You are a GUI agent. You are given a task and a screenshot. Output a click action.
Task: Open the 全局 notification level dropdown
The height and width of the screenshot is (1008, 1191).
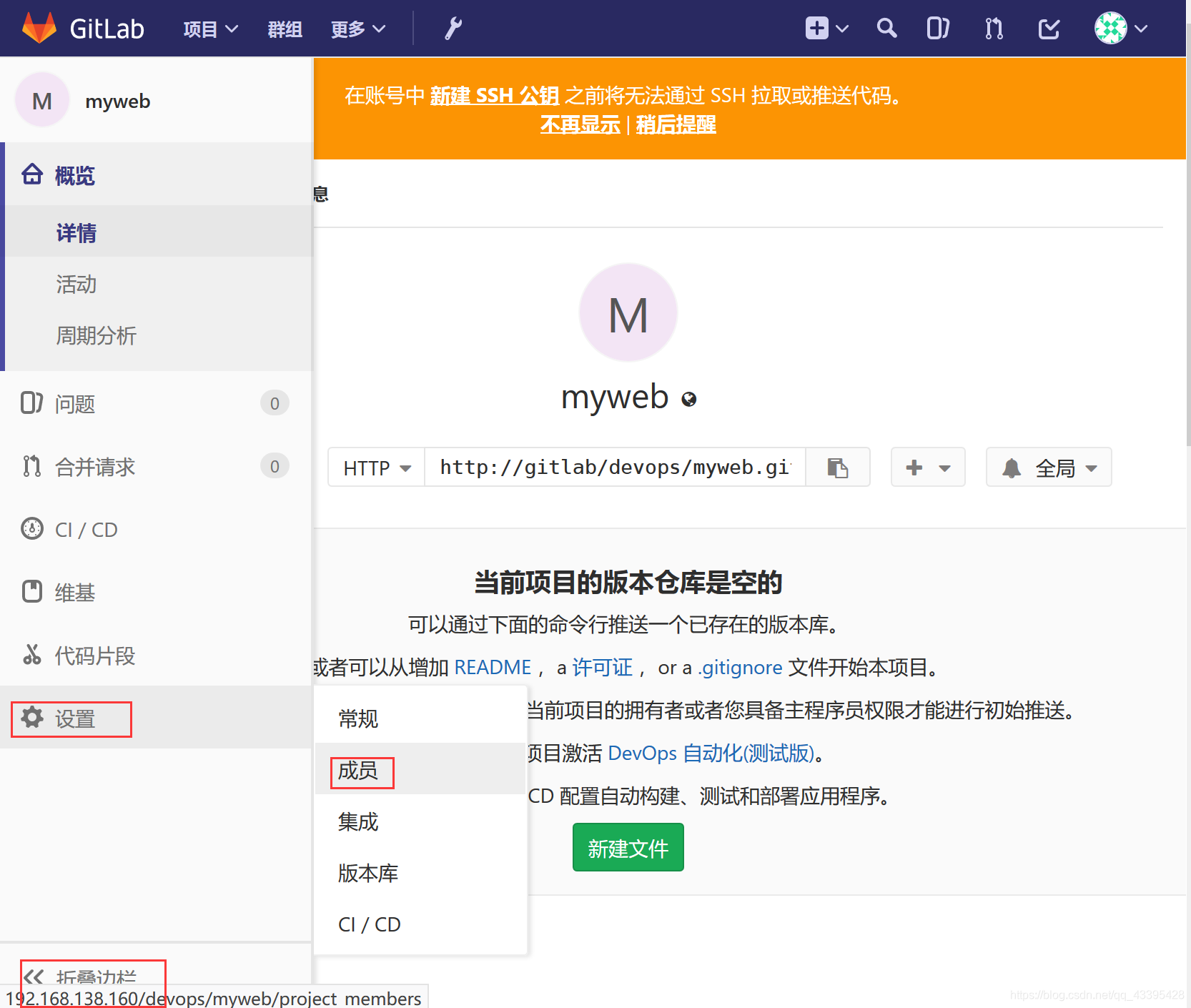pos(1049,468)
